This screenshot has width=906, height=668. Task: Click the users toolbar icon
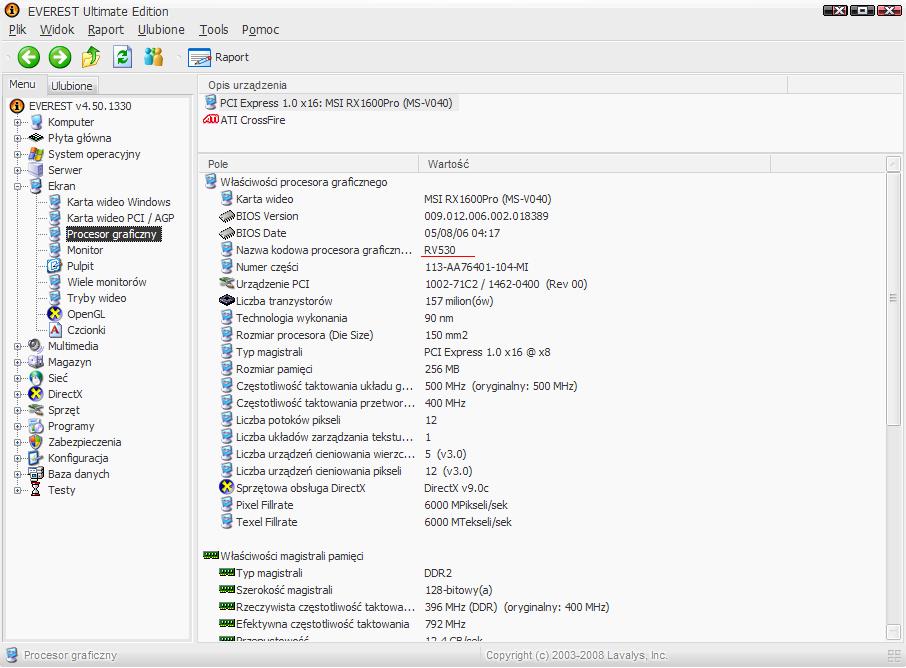coord(153,57)
